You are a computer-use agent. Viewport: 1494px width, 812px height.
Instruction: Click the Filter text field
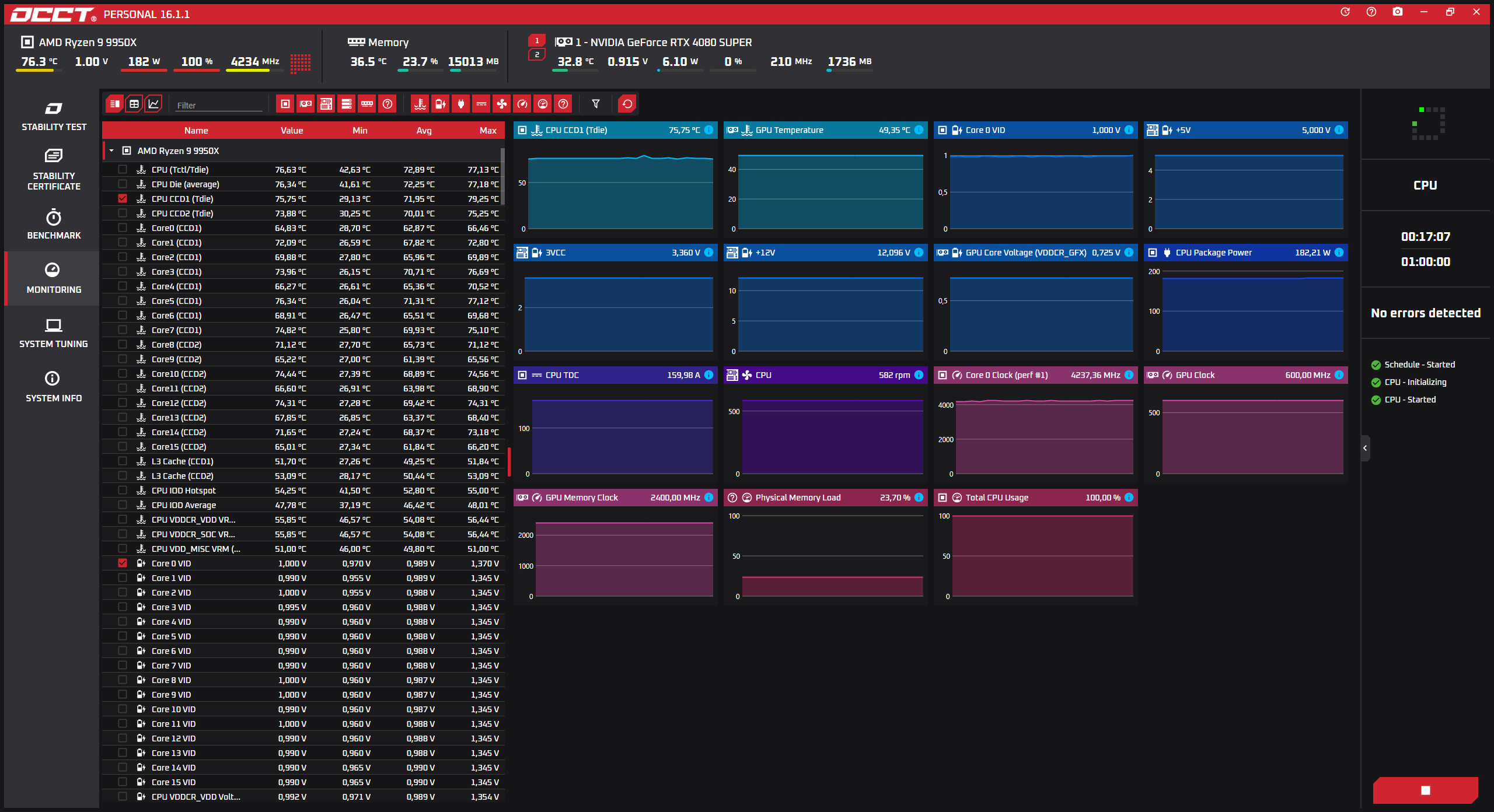pyautogui.click(x=219, y=106)
